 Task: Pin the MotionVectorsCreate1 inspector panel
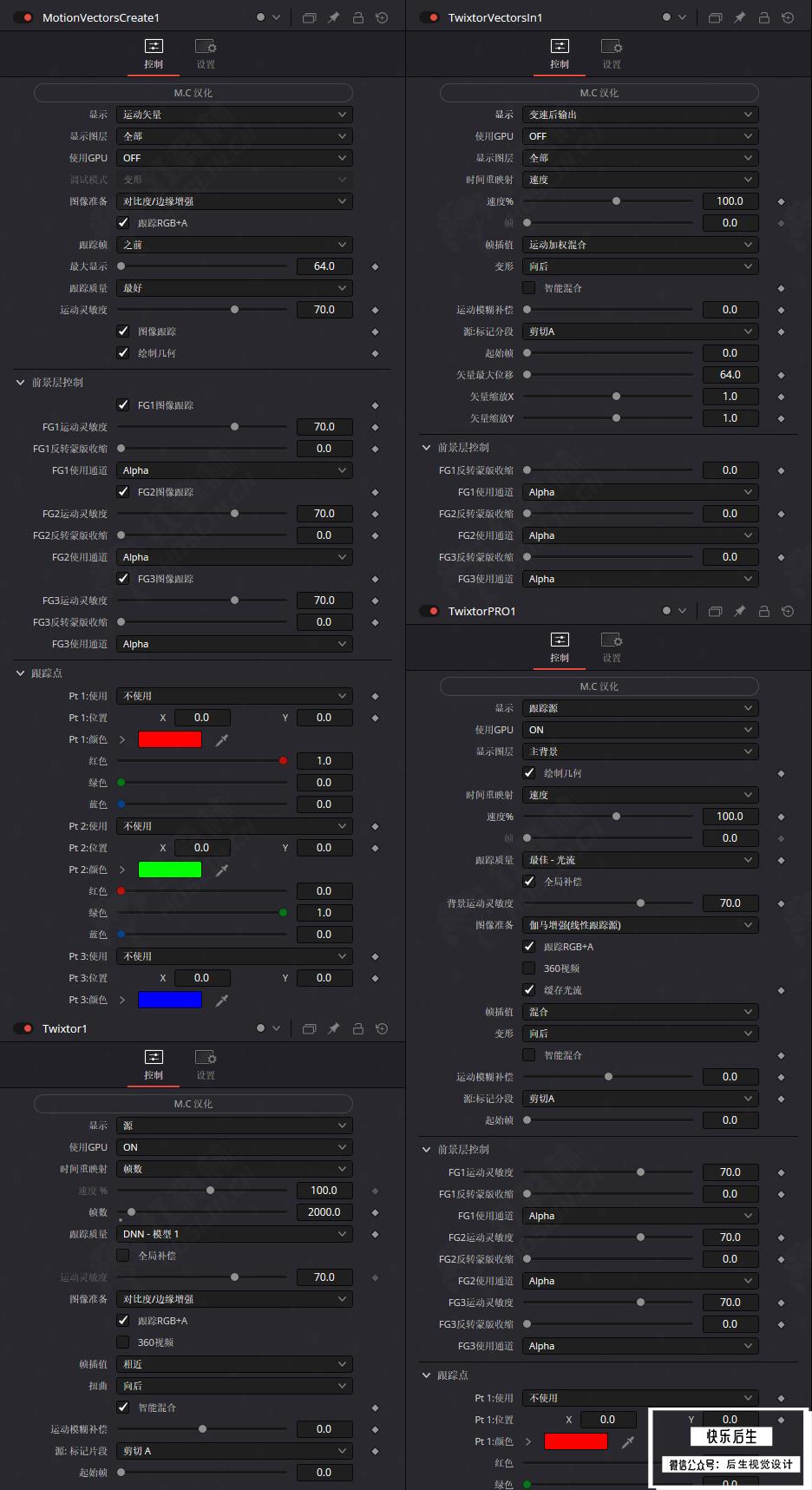333,17
